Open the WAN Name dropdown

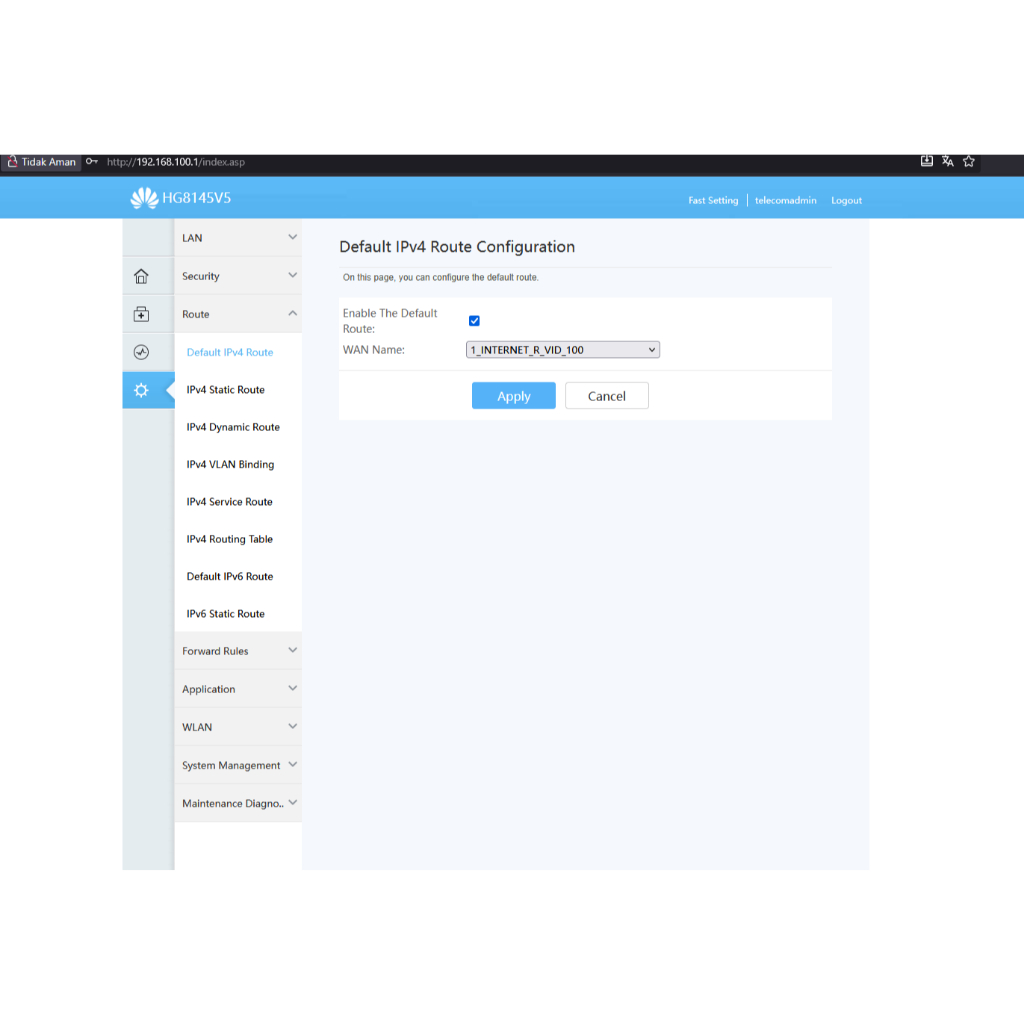pos(562,350)
